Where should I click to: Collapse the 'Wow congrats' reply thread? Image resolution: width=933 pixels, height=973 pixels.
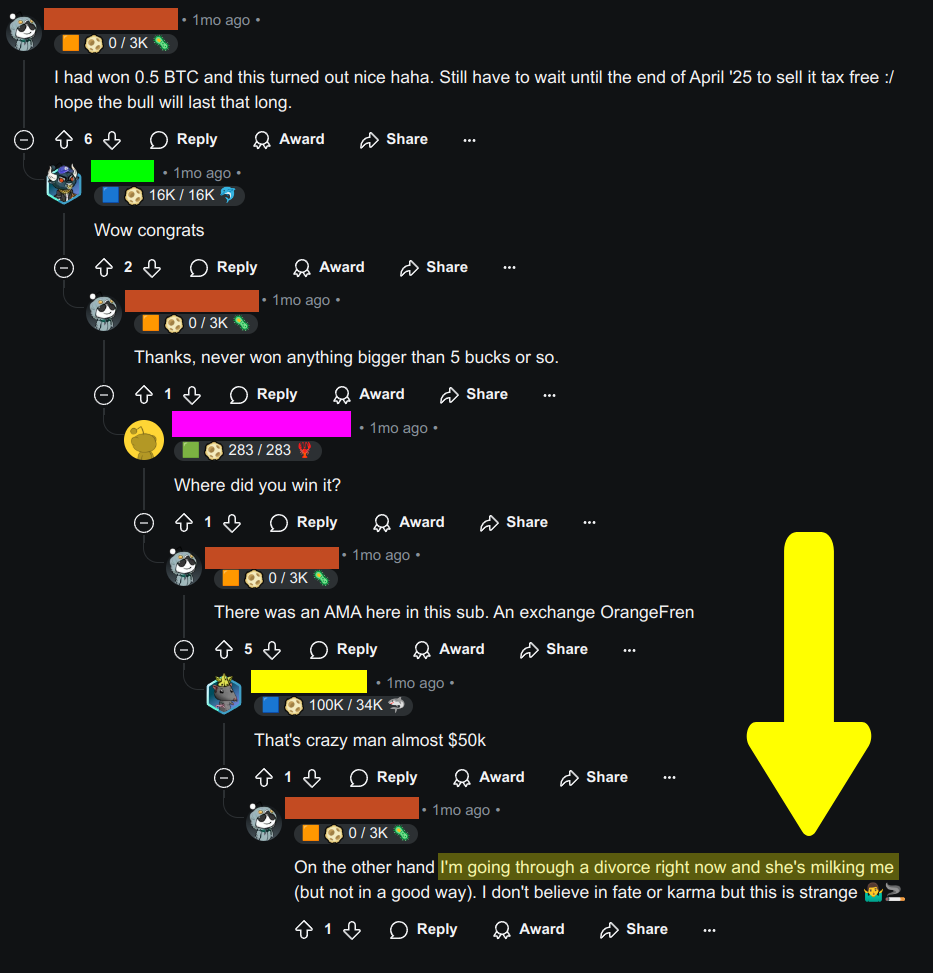[64, 268]
